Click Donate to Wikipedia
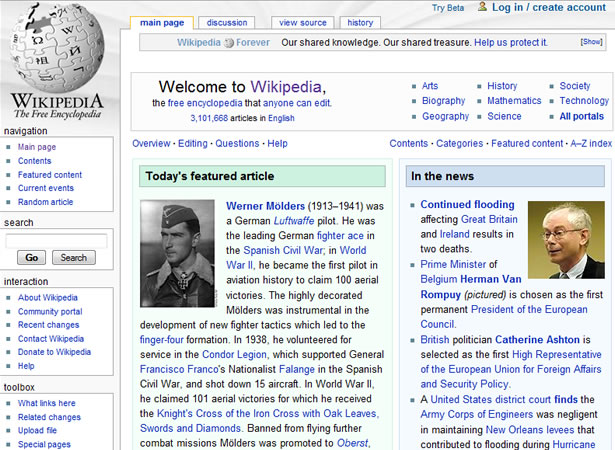This screenshot has width=615, height=450. [54, 352]
